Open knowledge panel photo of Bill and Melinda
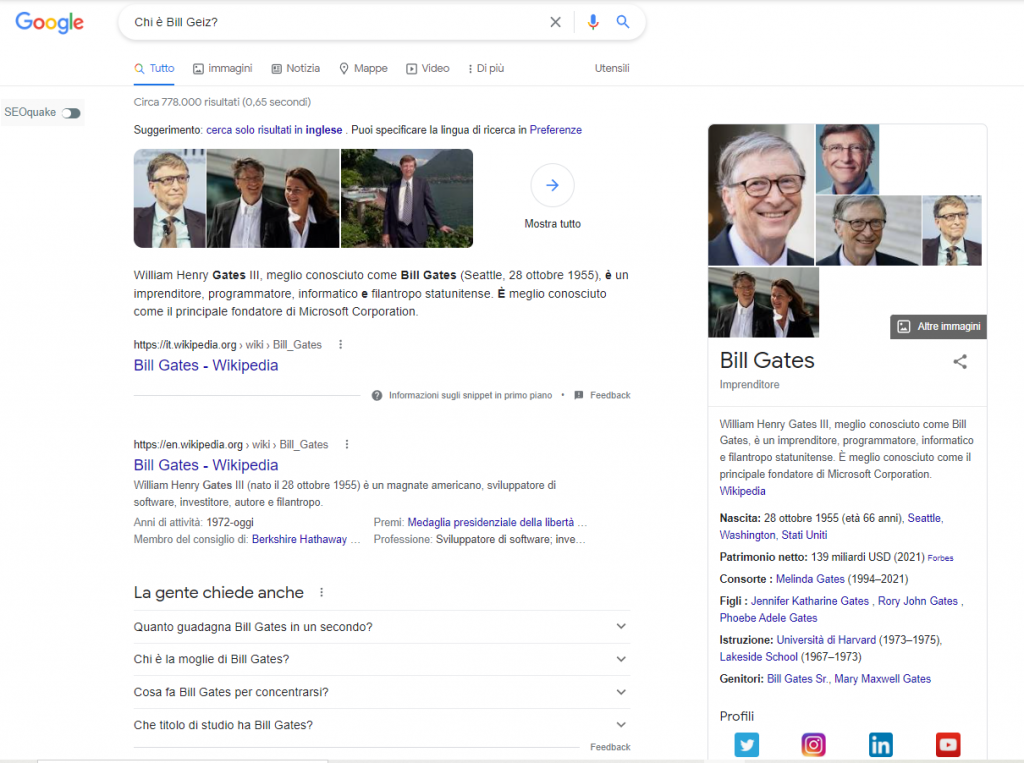 click(x=763, y=302)
